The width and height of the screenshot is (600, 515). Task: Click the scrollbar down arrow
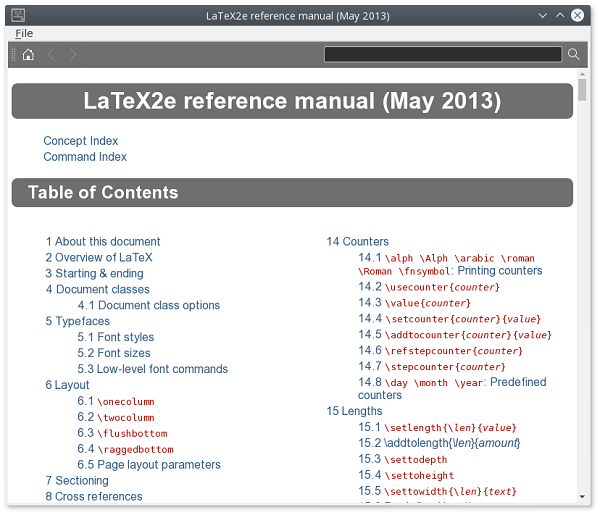click(582, 497)
